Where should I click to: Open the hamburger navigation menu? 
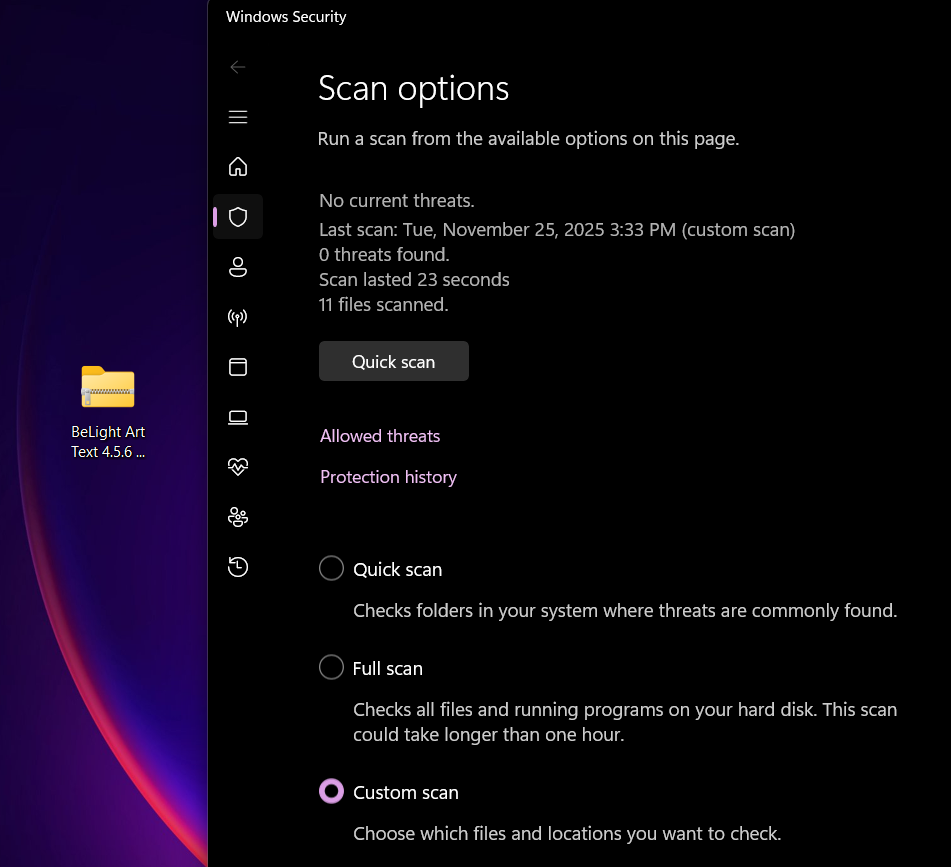pyautogui.click(x=238, y=117)
